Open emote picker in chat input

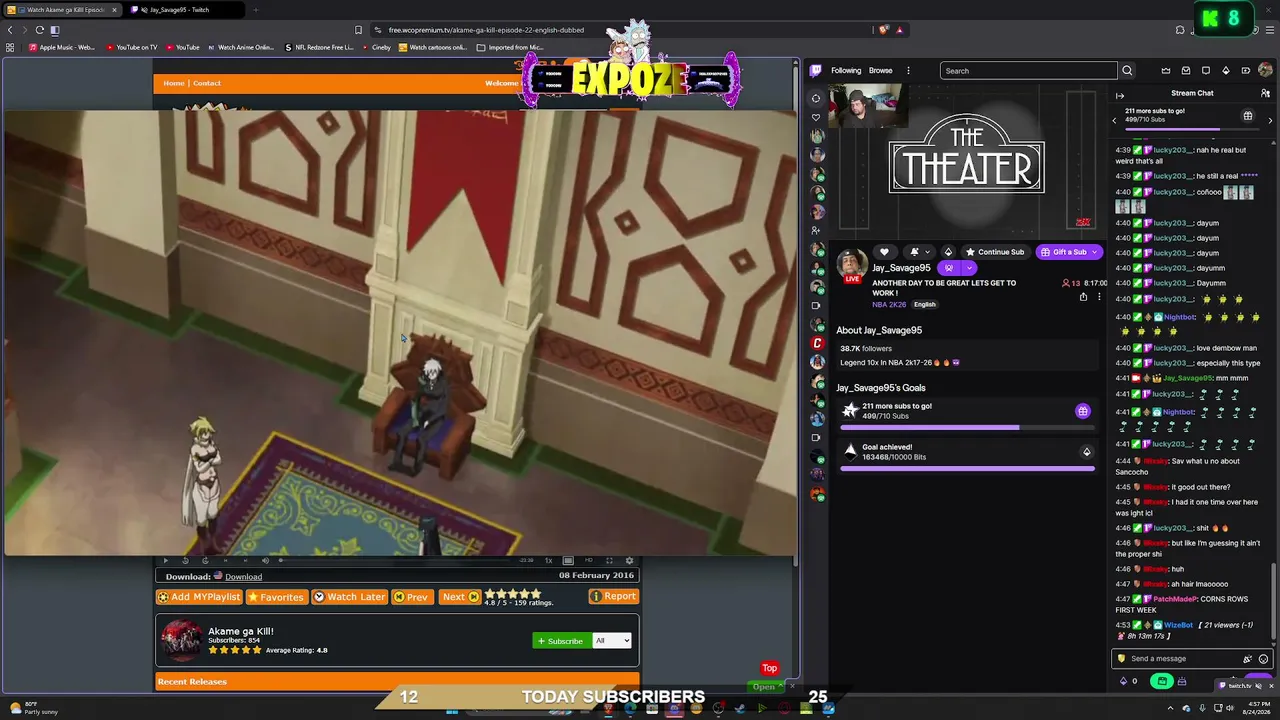tap(1263, 659)
